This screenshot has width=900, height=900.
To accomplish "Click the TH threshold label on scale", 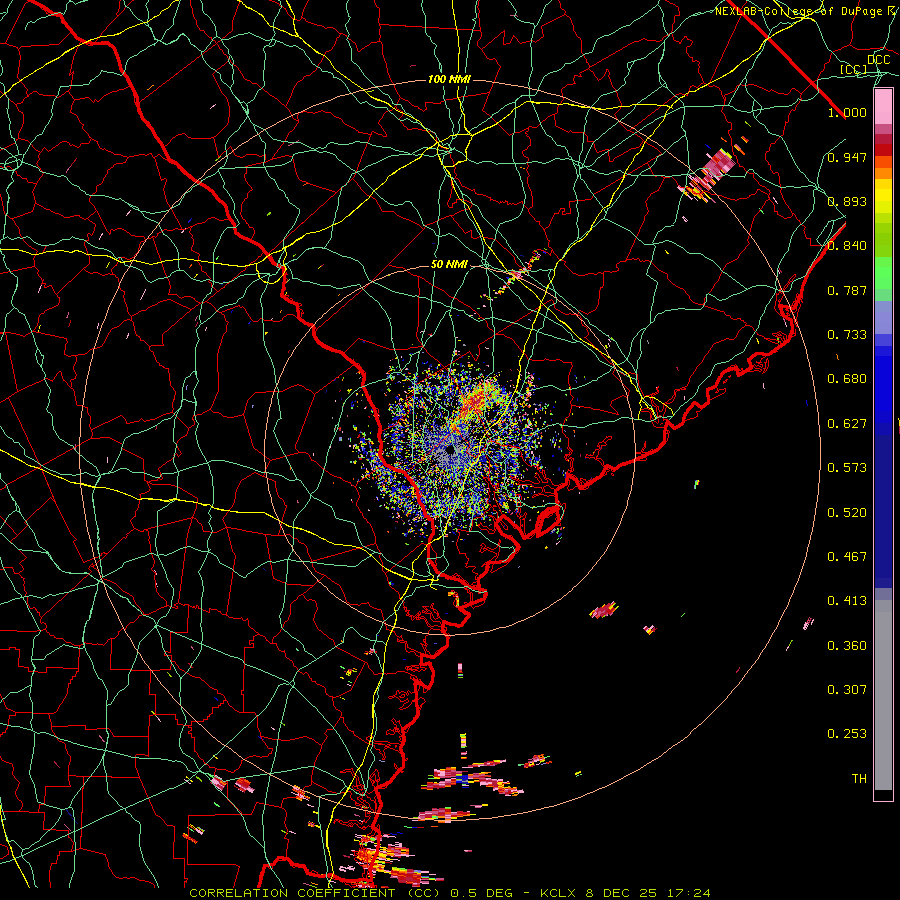I will tap(859, 779).
